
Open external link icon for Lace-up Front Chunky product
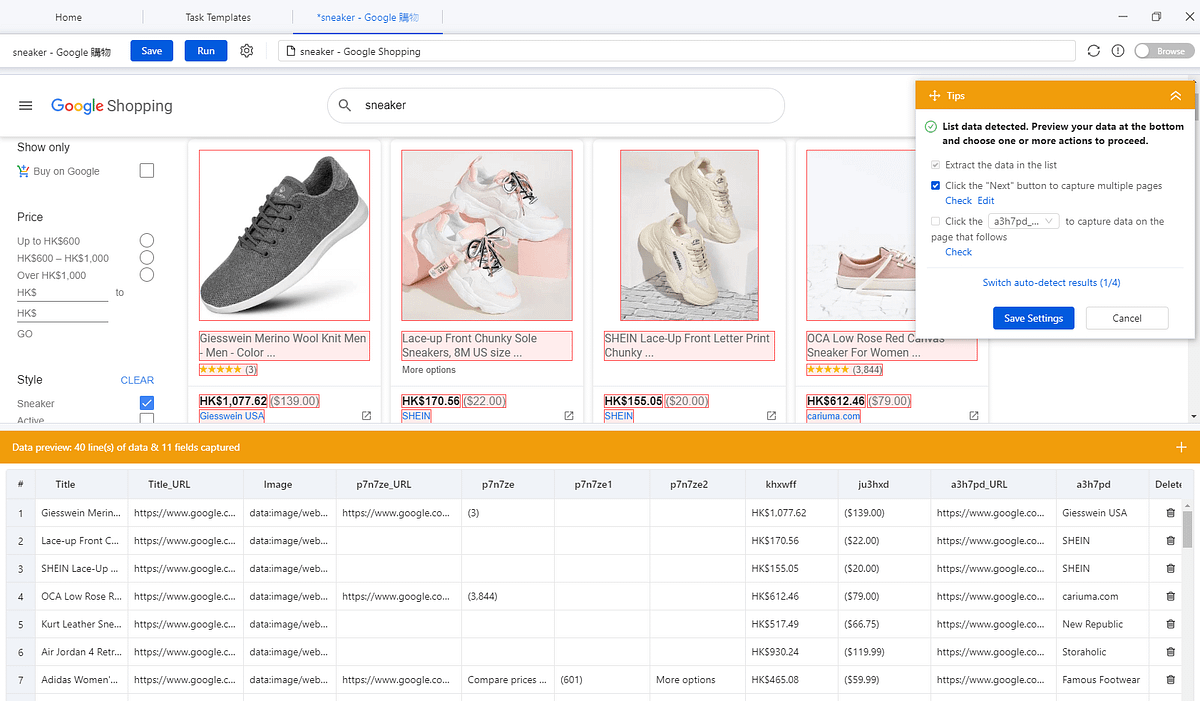click(x=569, y=415)
